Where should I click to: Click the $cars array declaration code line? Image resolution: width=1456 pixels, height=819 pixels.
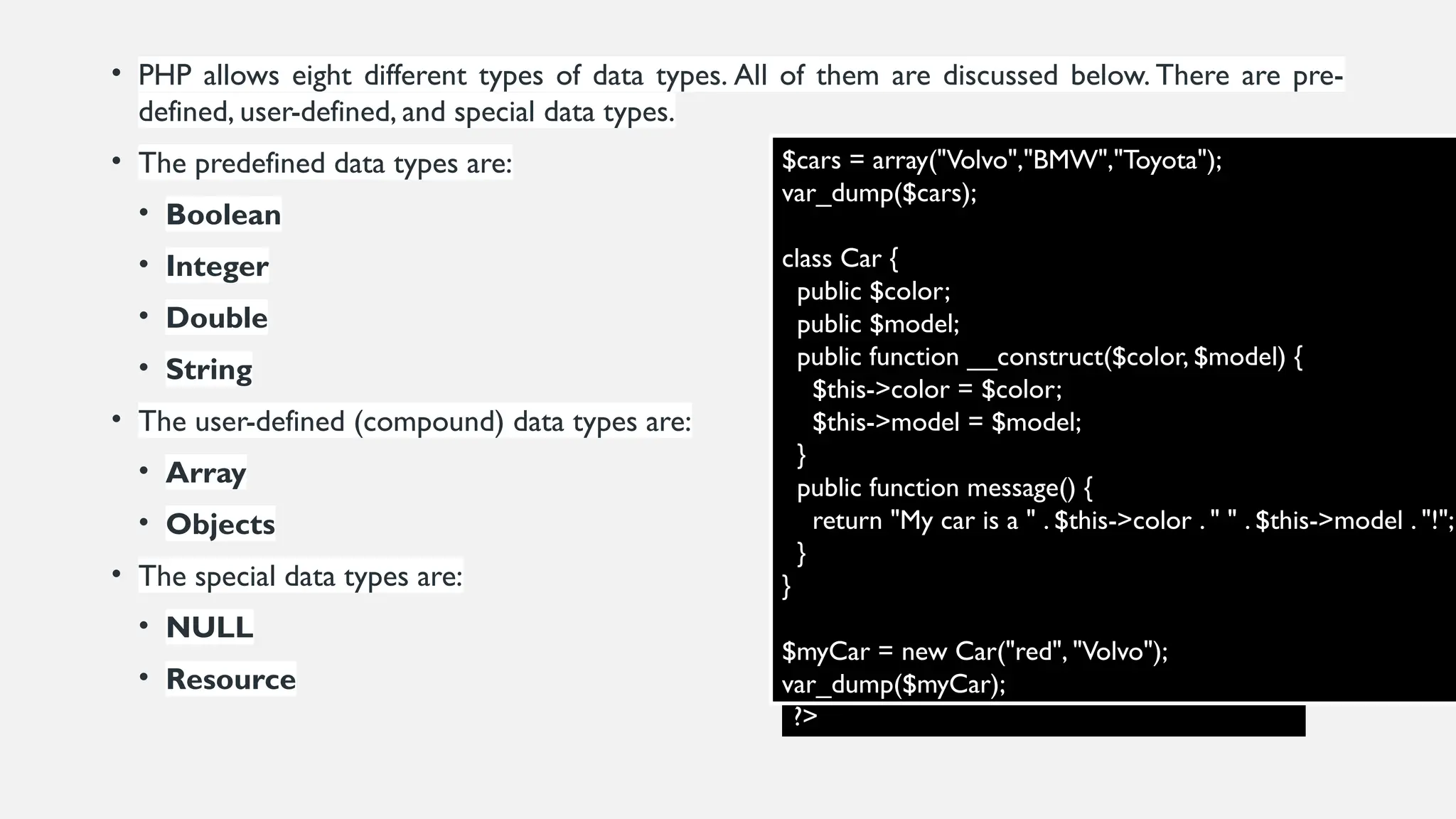(1002, 160)
